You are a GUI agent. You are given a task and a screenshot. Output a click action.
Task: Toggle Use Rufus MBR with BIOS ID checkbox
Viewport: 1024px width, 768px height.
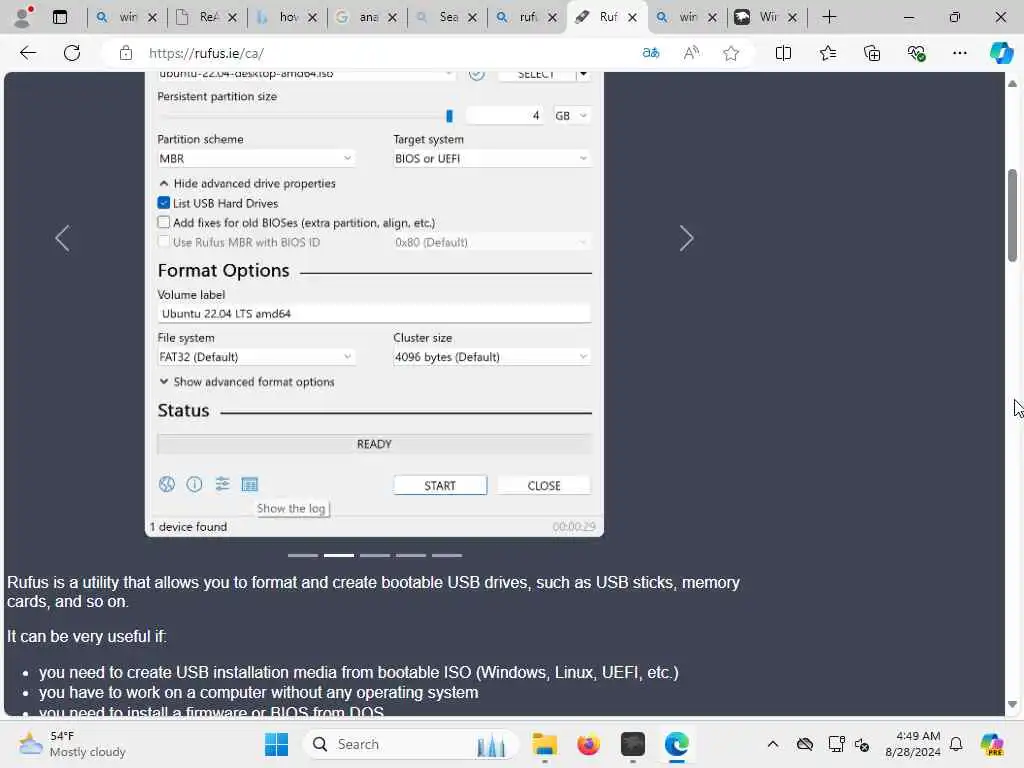pyautogui.click(x=164, y=242)
